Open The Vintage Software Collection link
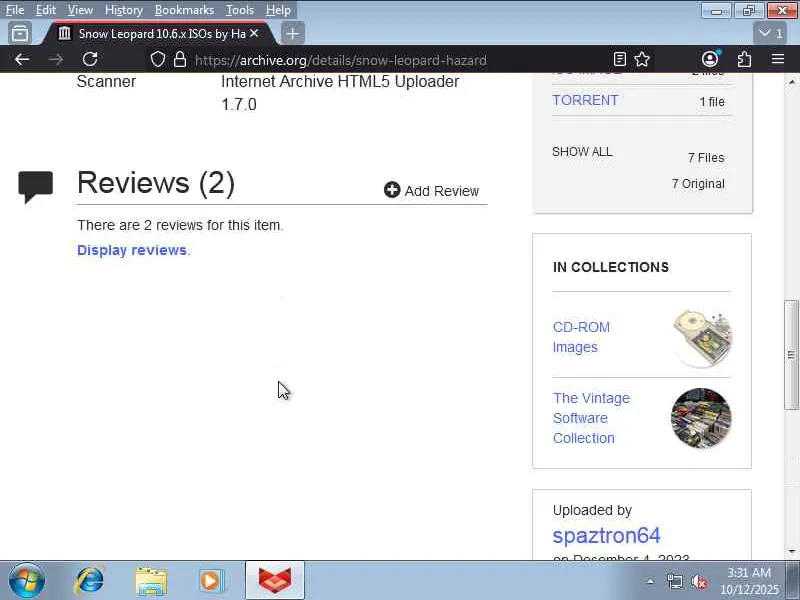 point(591,418)
